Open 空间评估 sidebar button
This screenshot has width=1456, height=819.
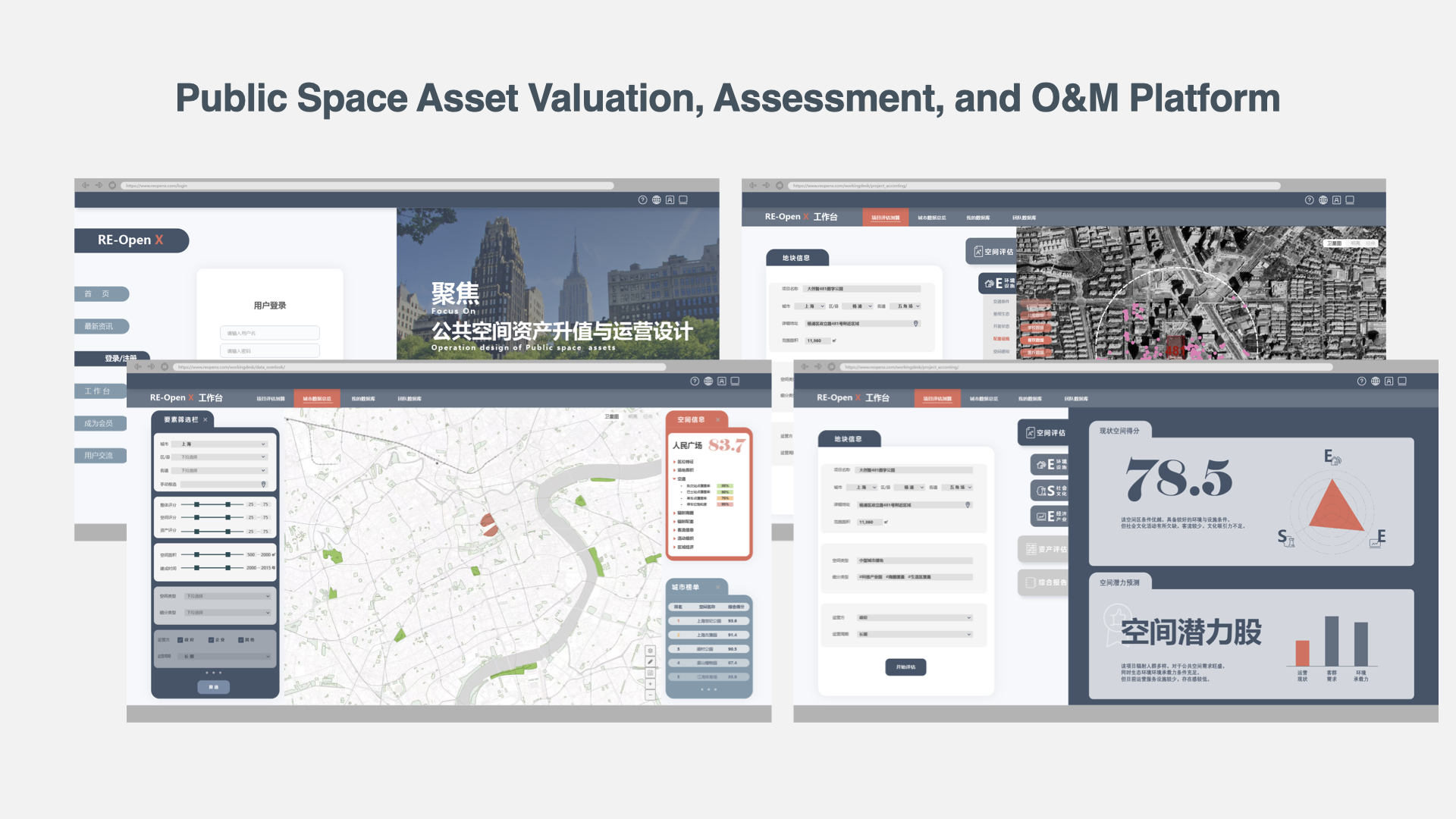coord(1045,432)
